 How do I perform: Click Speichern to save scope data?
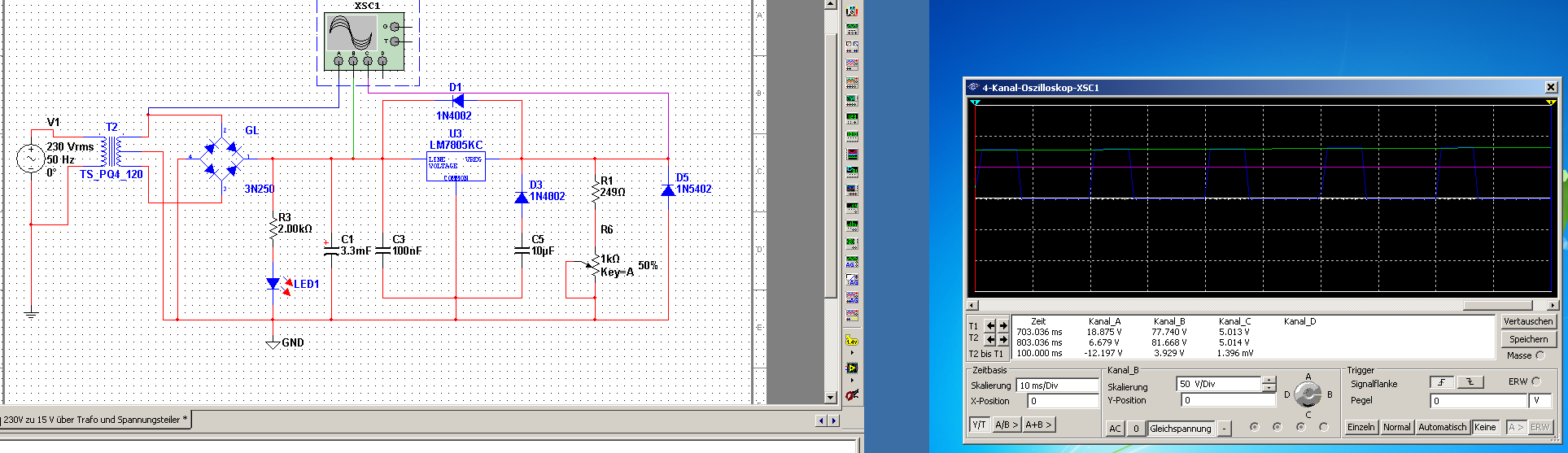[x=1528, y=339]
